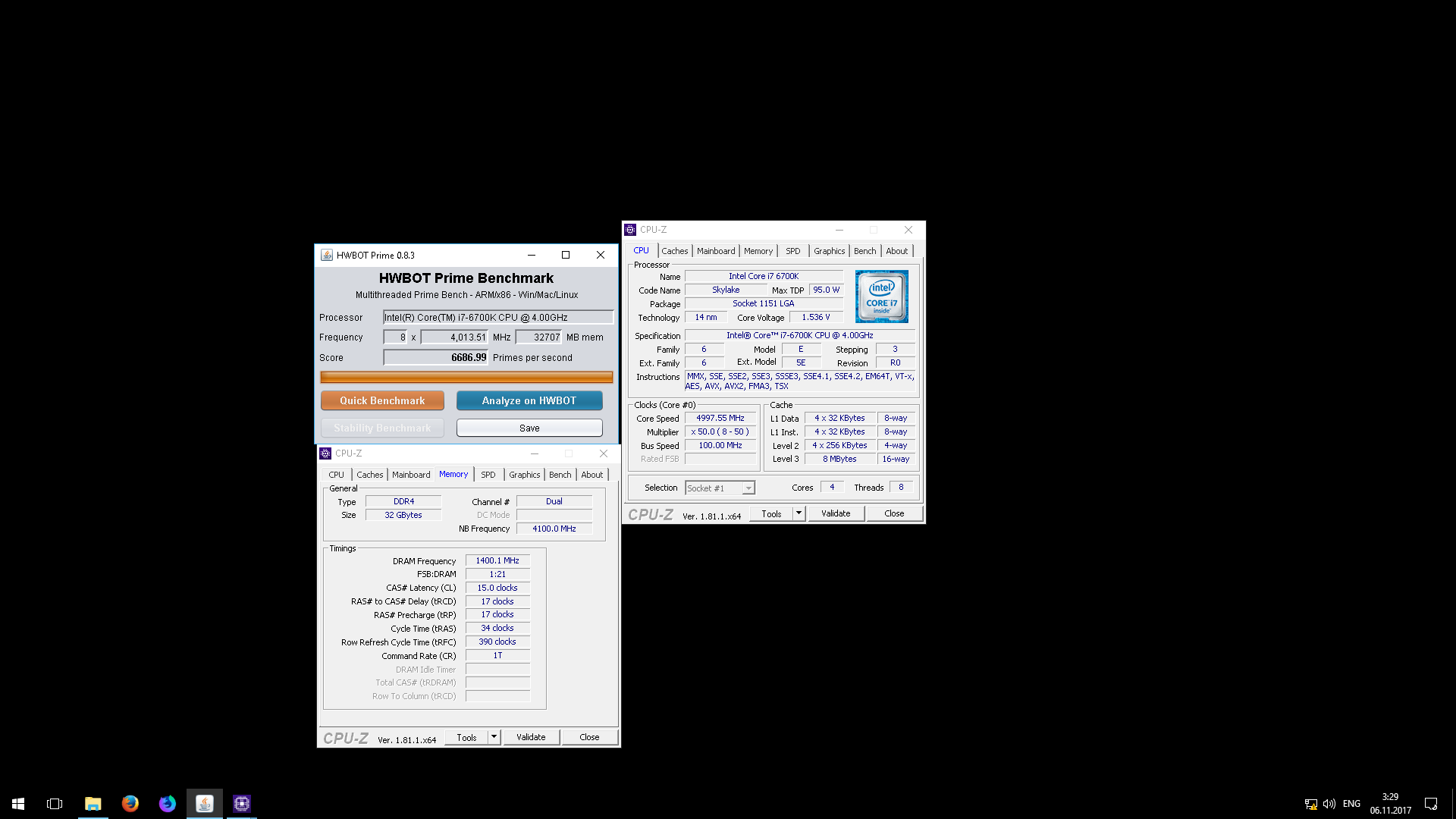
Task: Click frequency field showing 4,013.51
Action: click(x=454, y=337)
